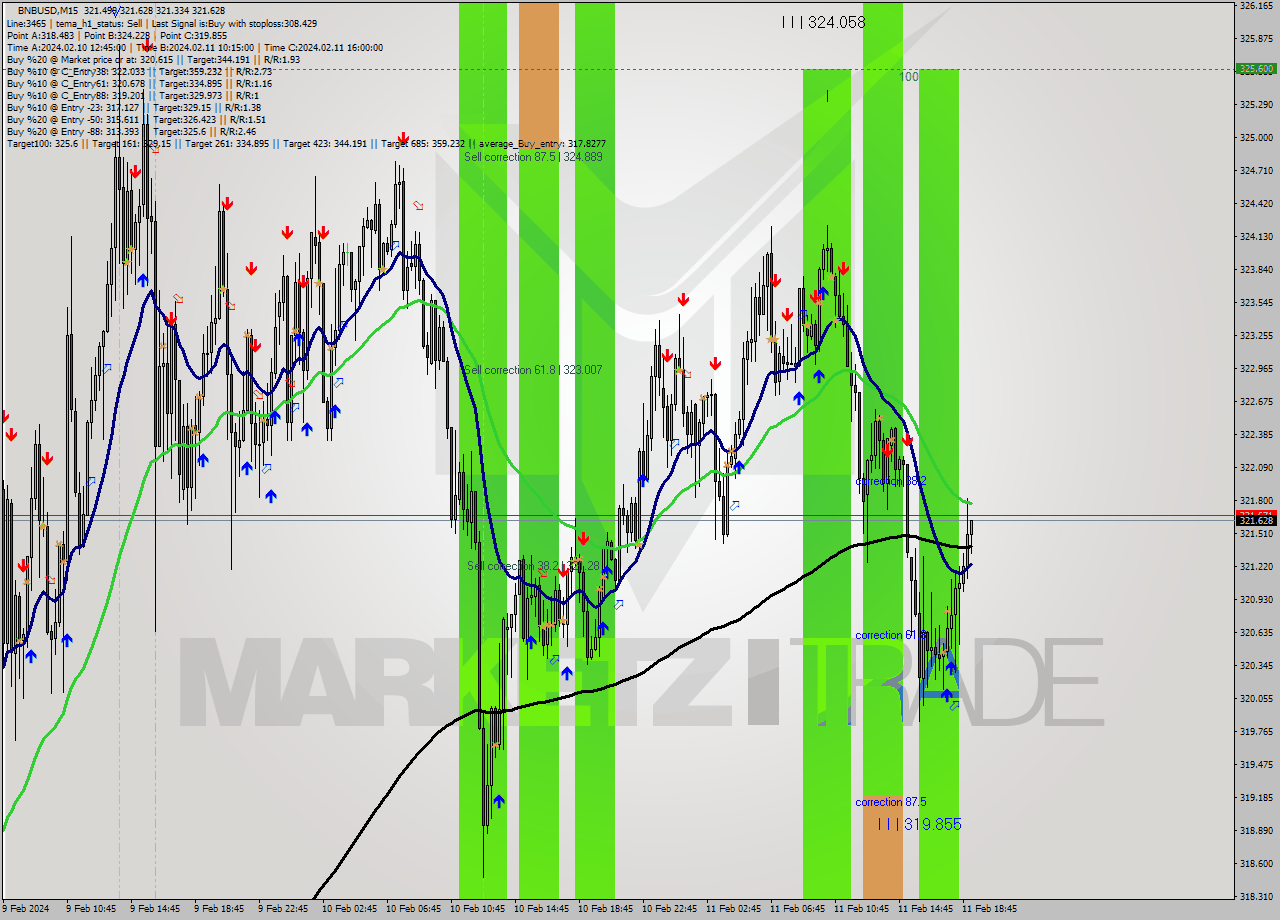Click the current price 321.628 tag
The height and width of the screenshot is (920, 1280).
1257,520
